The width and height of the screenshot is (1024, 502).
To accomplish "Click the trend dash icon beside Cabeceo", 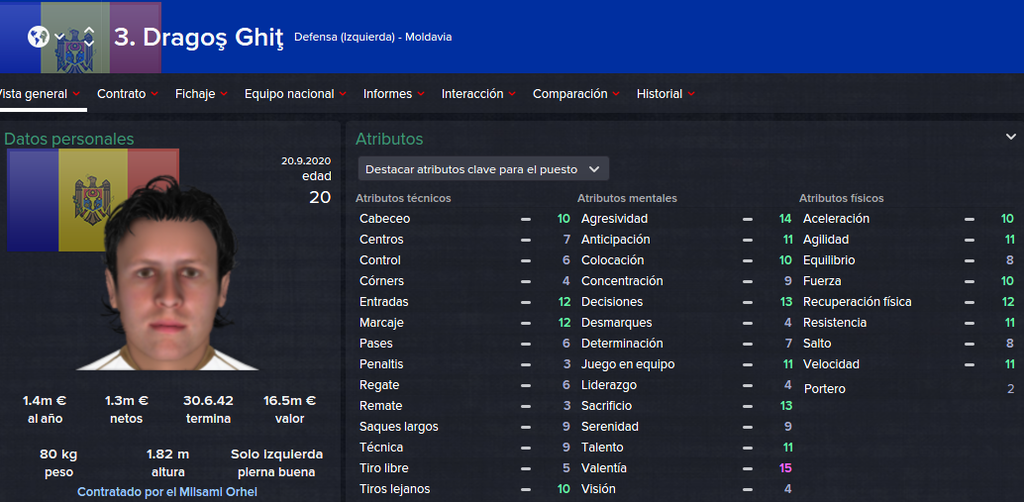I will (526, 219).
